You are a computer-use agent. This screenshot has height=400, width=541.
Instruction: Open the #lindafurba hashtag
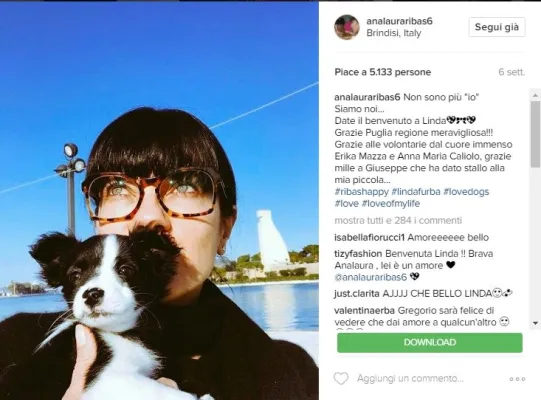click(416, 192)
